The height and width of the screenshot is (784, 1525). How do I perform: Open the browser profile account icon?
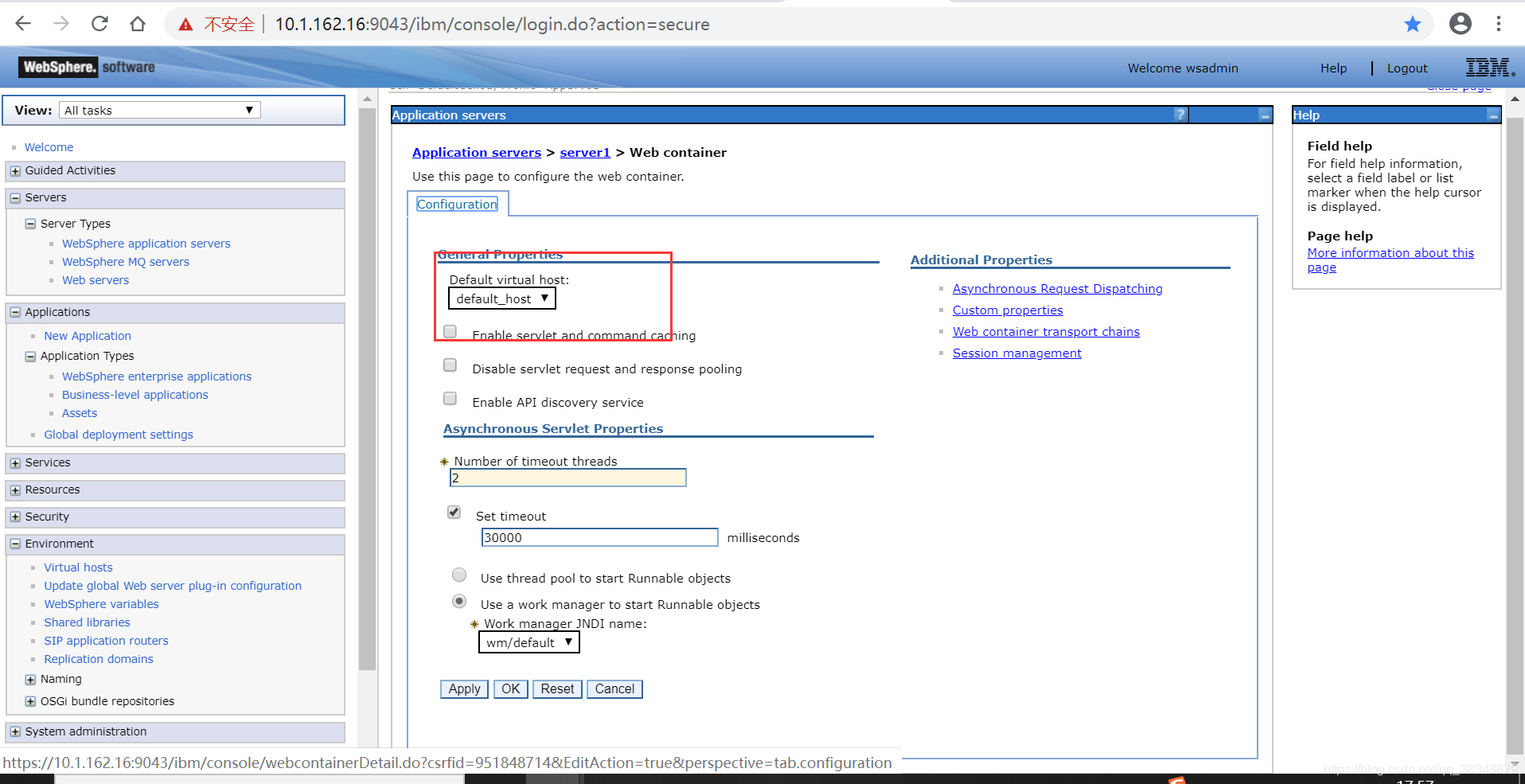click(1461, 24)
